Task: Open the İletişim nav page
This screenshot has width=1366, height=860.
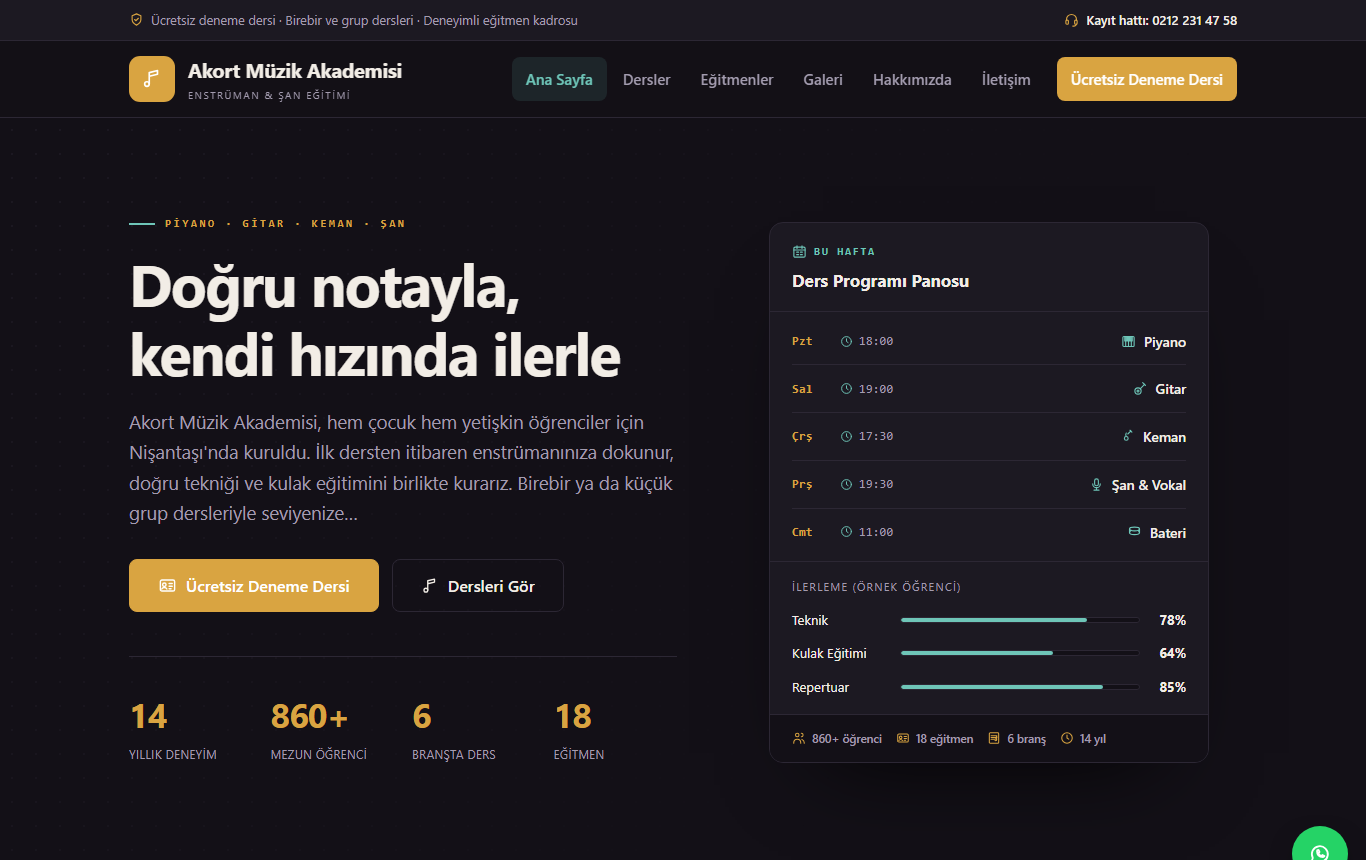Action: (1006, 79)
